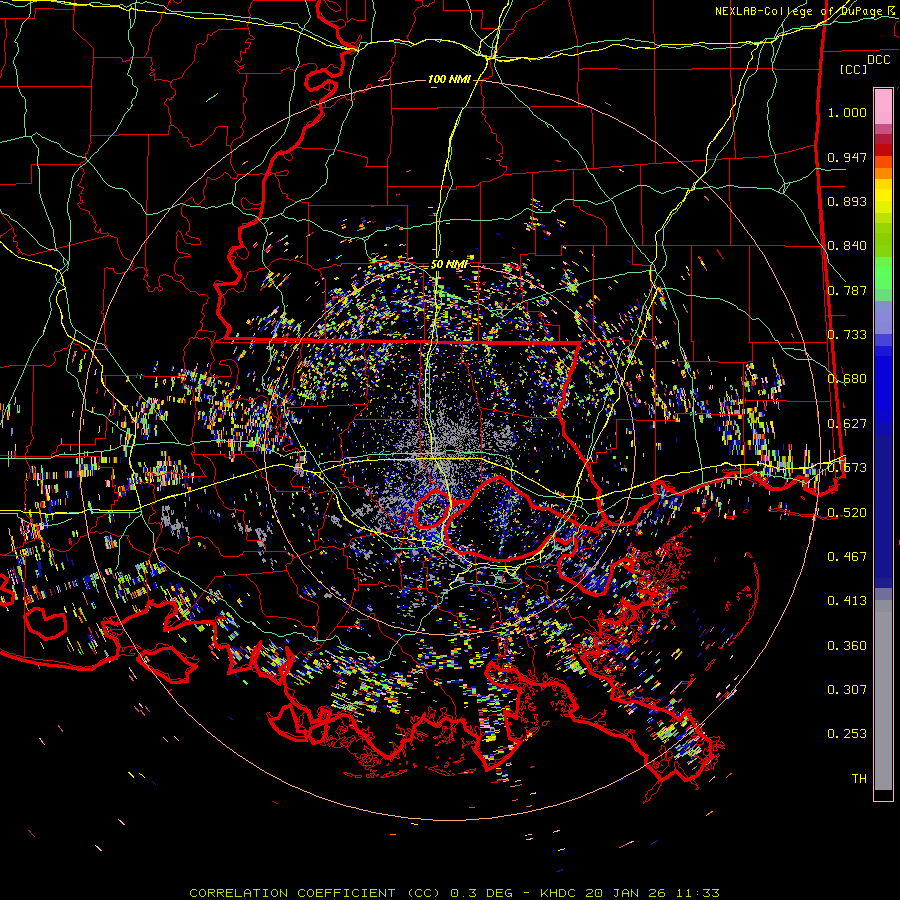
Task: Select the 1.000 scale value
Action: [847, 112]
